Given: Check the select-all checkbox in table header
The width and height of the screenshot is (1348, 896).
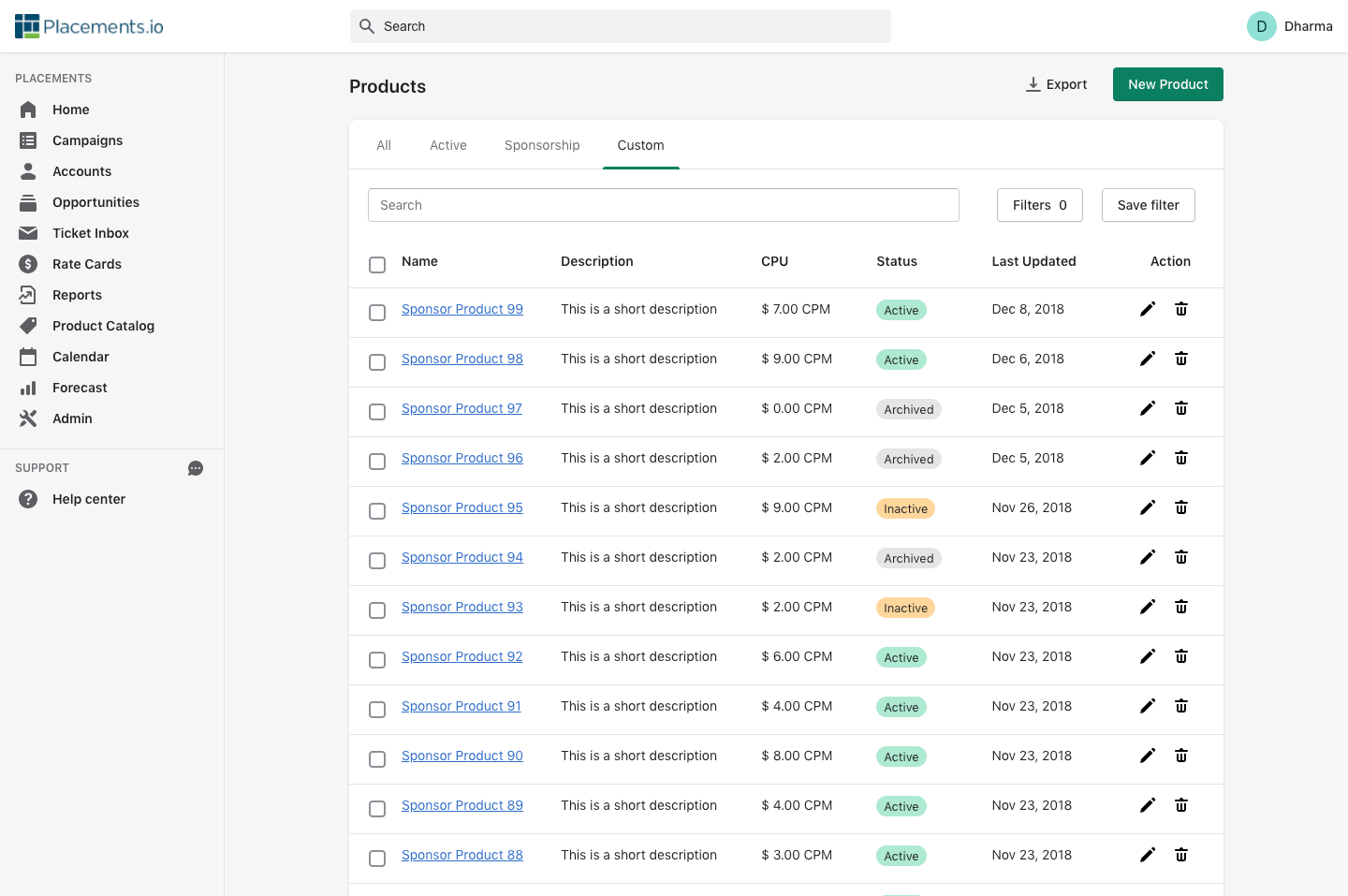Looking at the screenshot, I should point(377,265).
